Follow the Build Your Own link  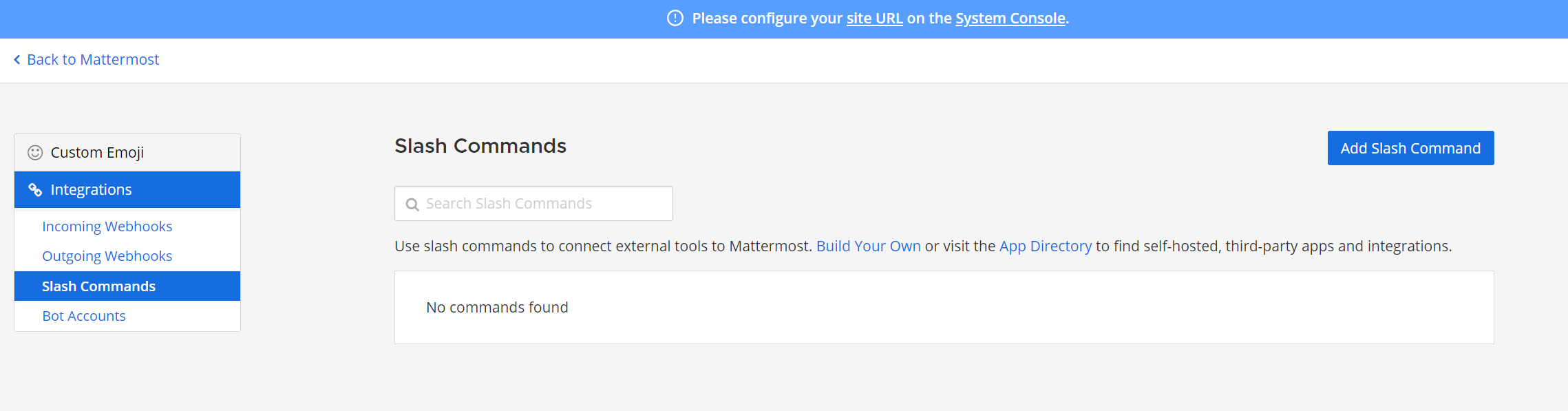[869, 246]
